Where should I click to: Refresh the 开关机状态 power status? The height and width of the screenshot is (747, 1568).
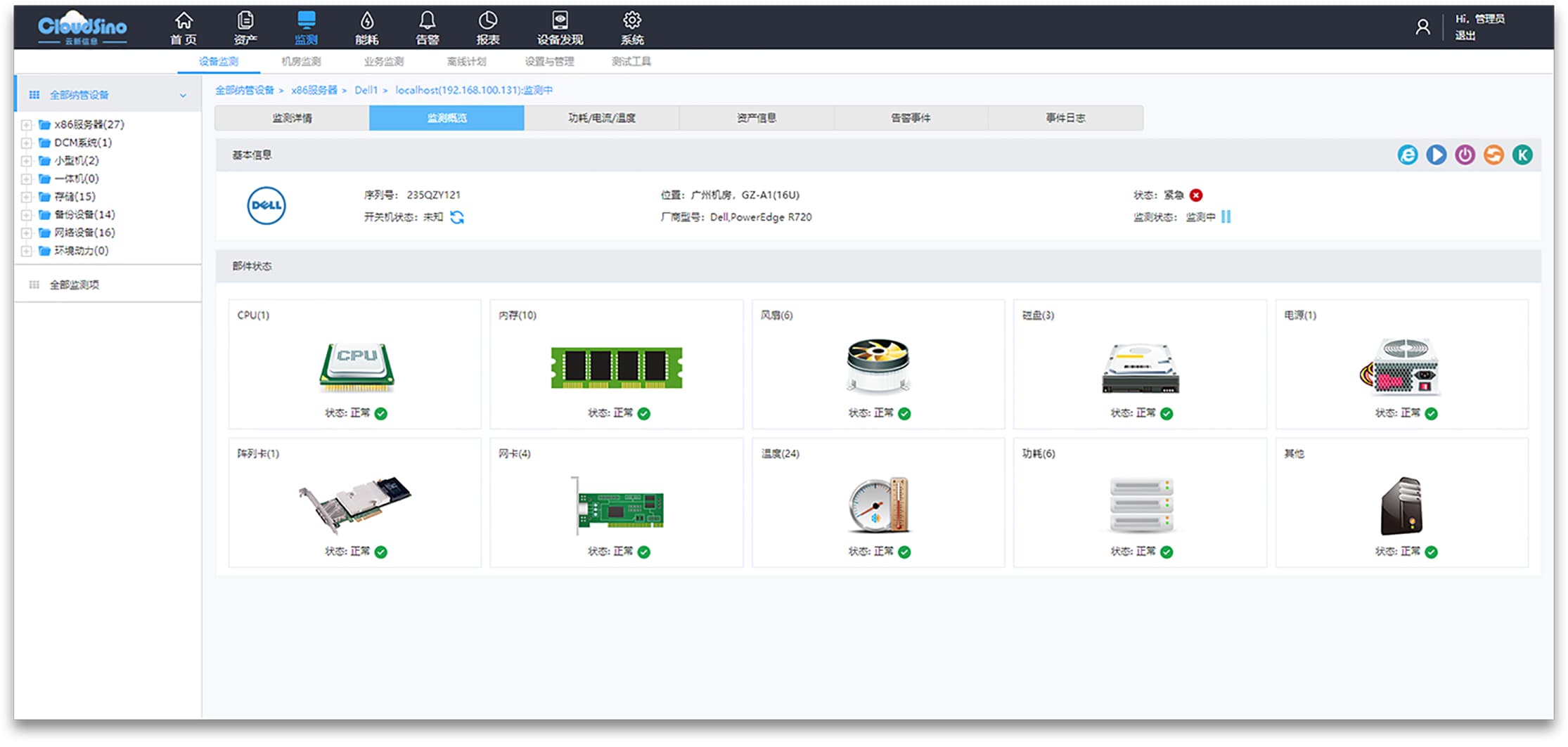(457, 217)
